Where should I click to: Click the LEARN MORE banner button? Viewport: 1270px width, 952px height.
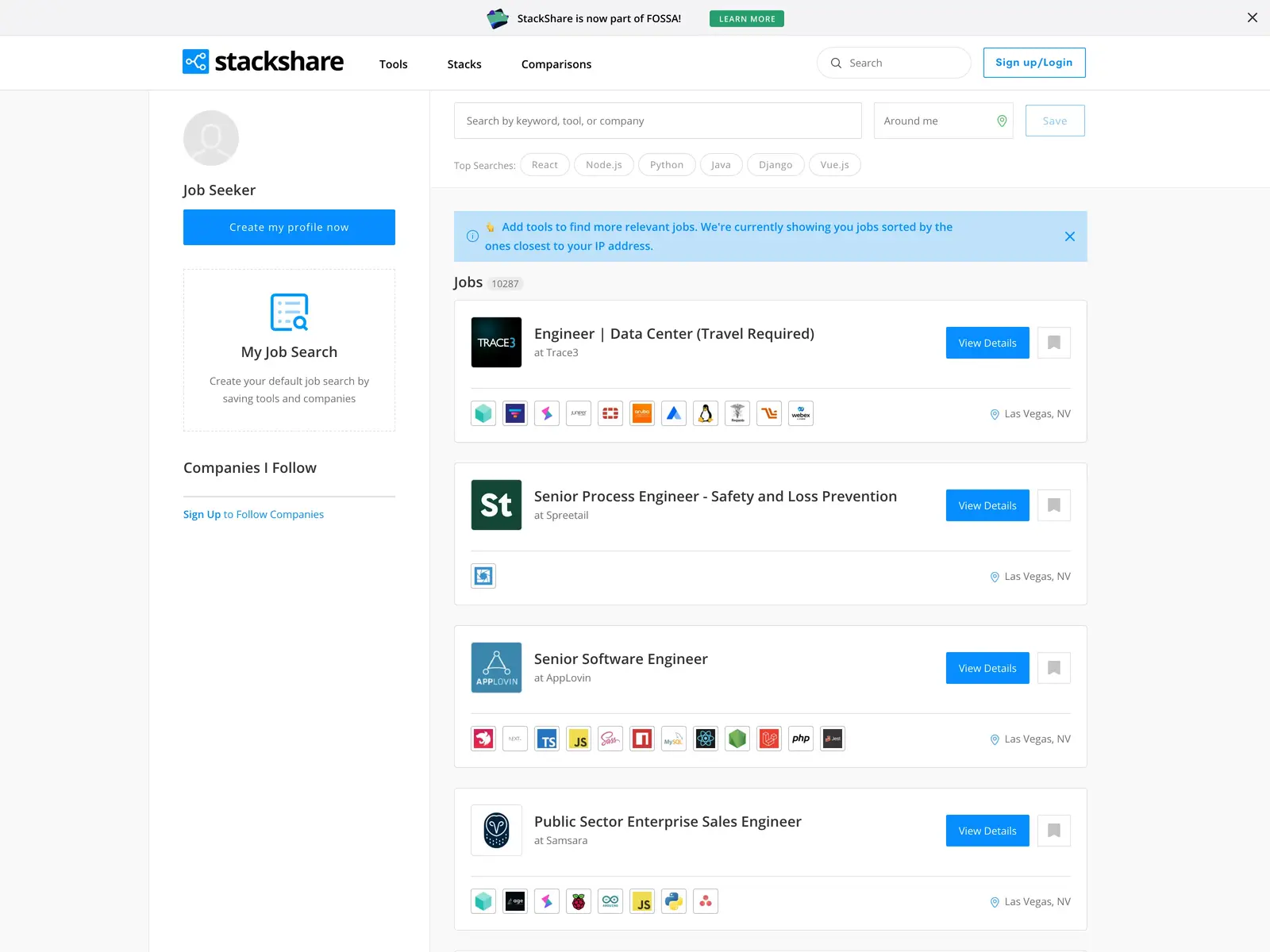point(747,19)
